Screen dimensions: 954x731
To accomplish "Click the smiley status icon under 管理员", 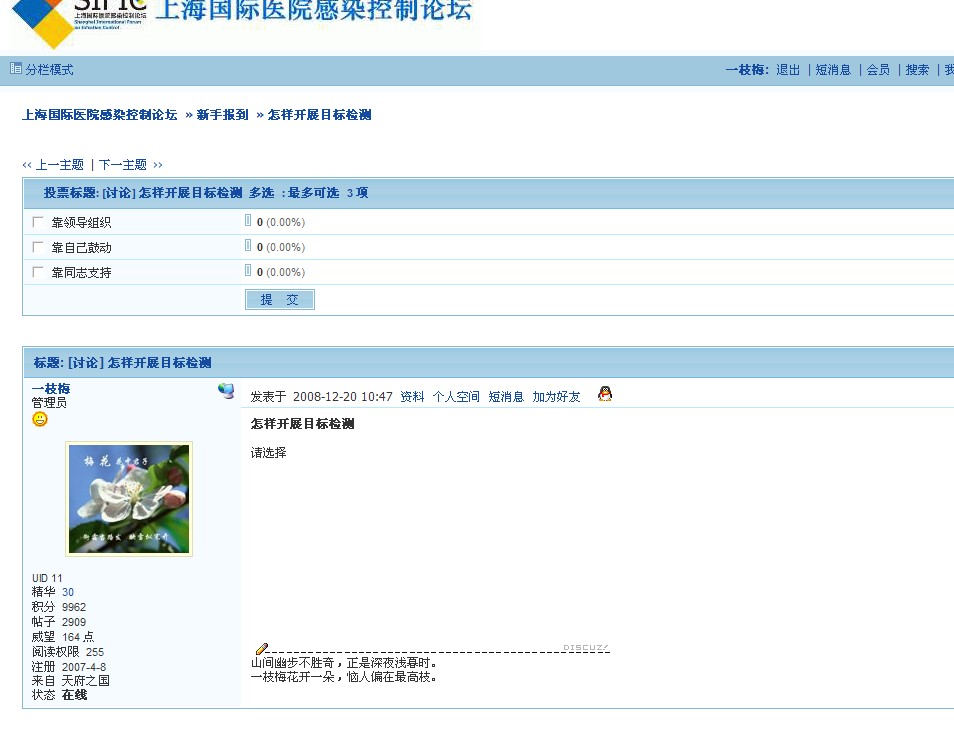I will (x=40, y=418).
